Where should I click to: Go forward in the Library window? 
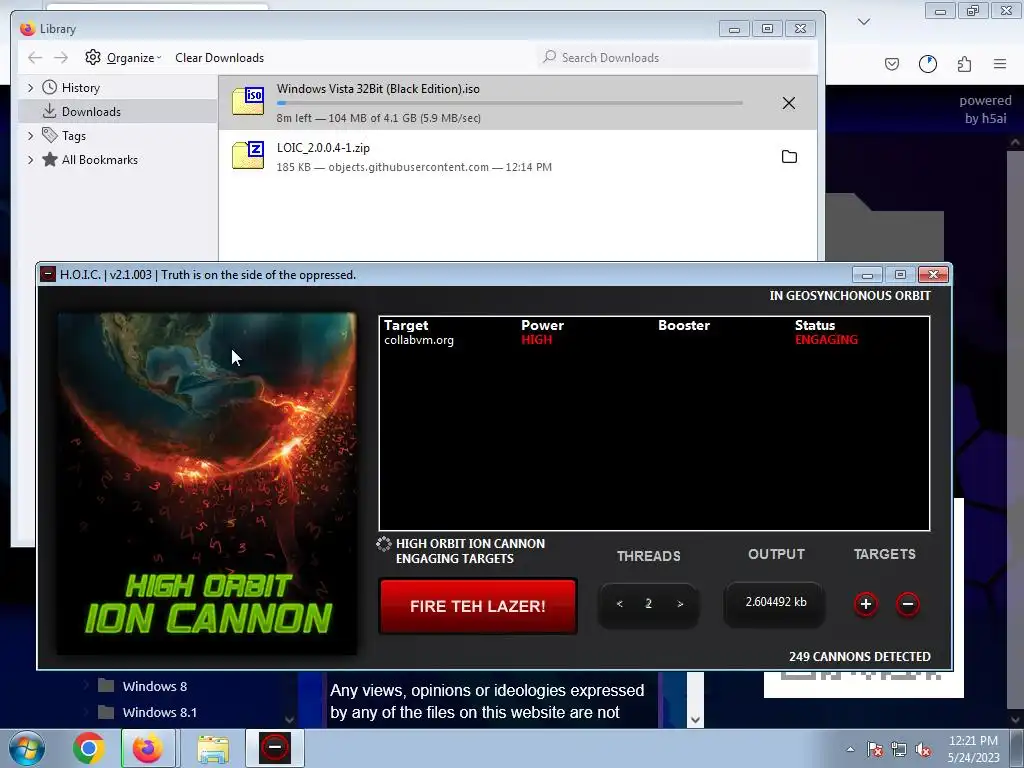tap(61, 57)
